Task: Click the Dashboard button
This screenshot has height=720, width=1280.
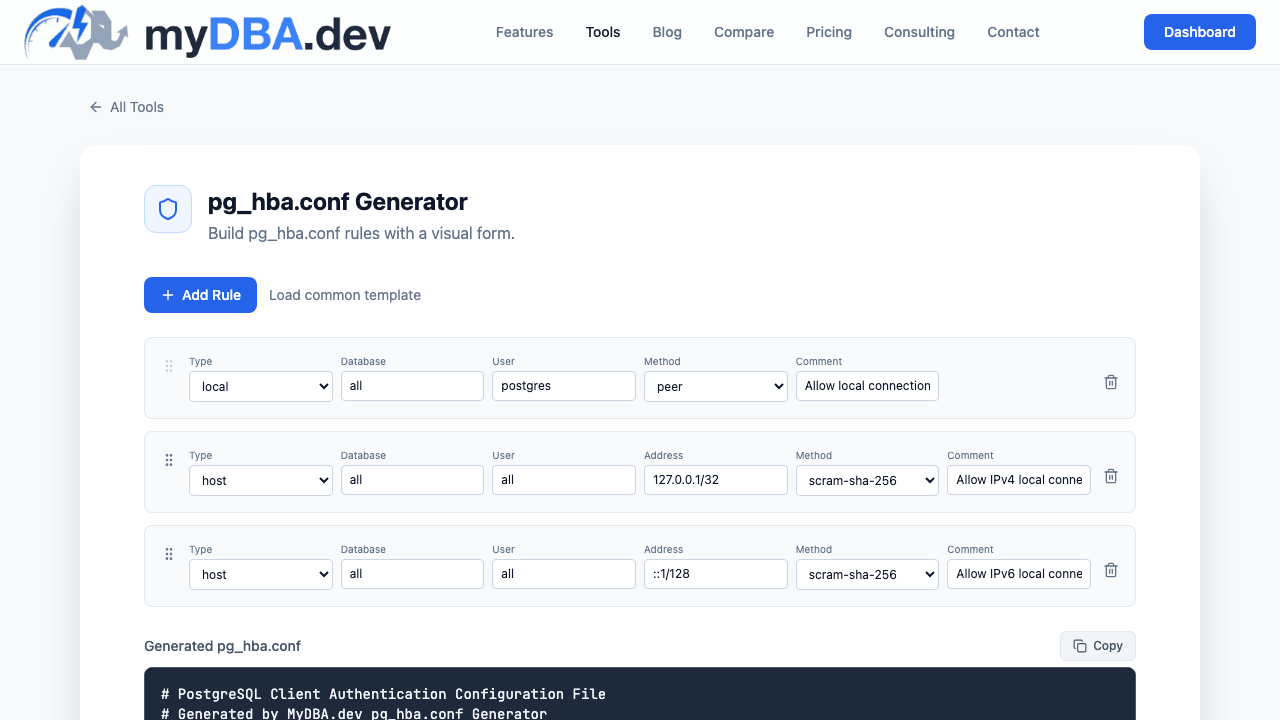Action: 1200,32
